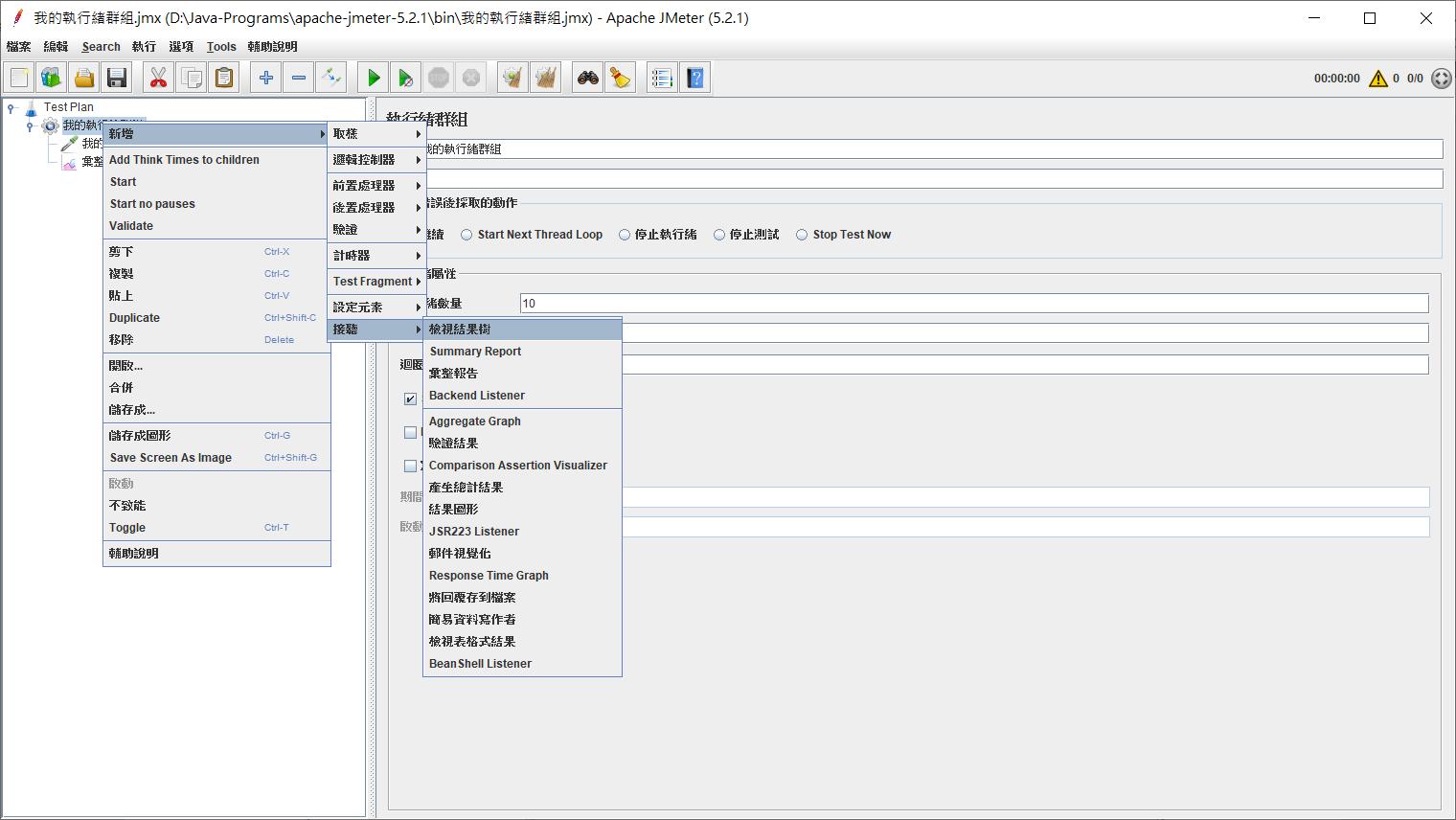Select Add Think Times to children
This screenshot has width=1456, height=820.
216,160
